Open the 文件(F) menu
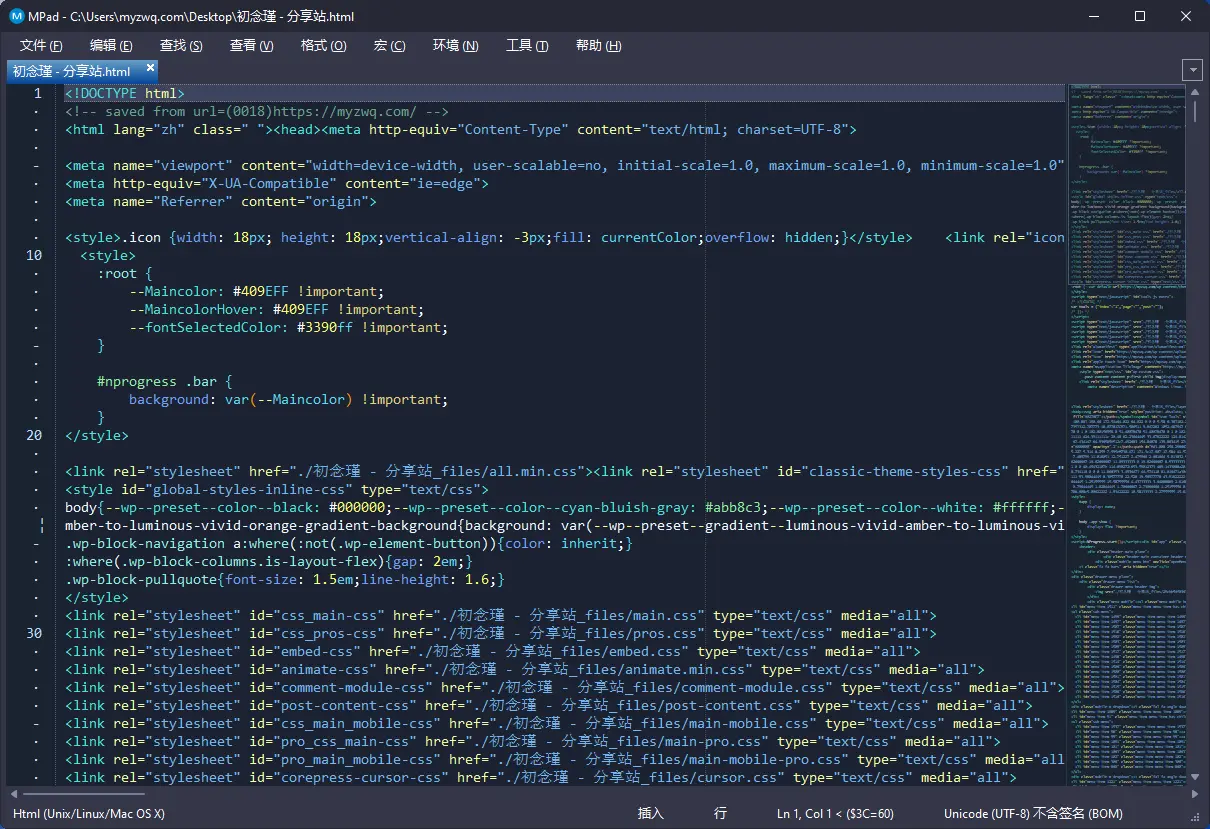The height and width of the screenshot is (829, 1210). click(41, 46)
